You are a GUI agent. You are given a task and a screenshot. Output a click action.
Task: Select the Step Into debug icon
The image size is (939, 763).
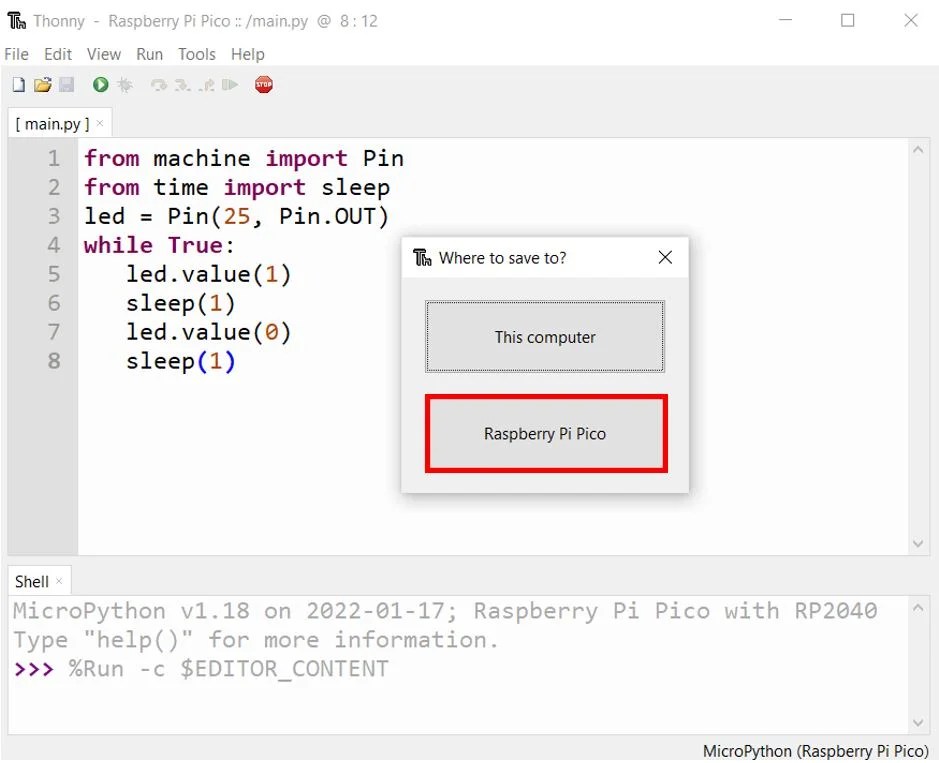pyautogui.click(x=184, y=85)
